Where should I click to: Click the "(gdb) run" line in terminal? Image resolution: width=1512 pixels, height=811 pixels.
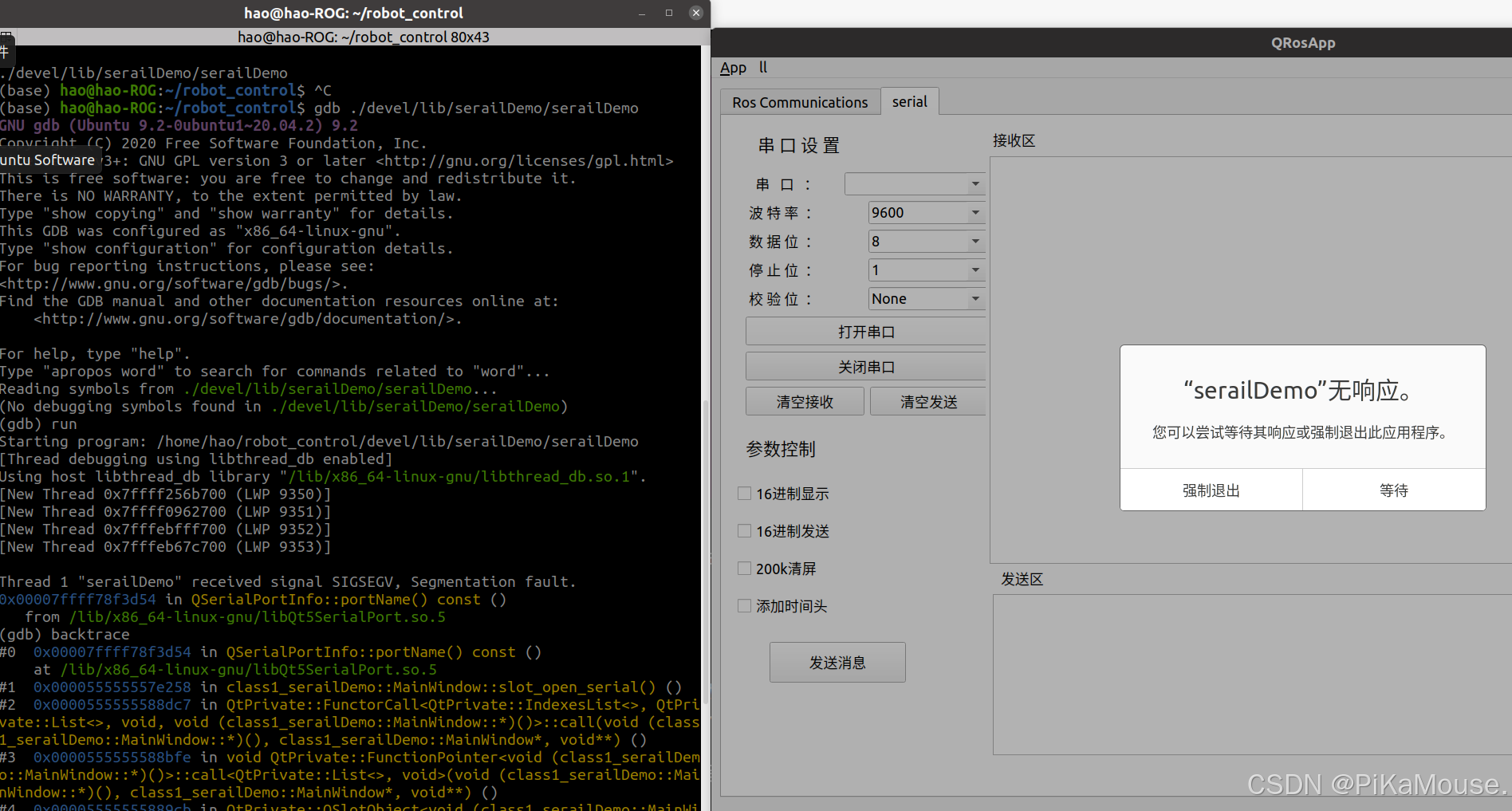click(38, 424)
